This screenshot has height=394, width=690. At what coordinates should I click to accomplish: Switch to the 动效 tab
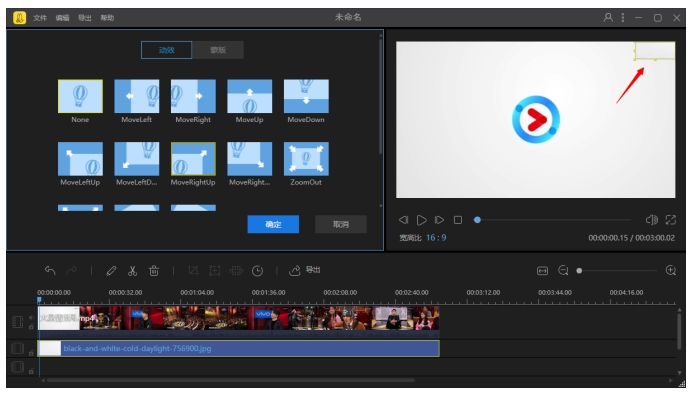click(x=166, y=50)
